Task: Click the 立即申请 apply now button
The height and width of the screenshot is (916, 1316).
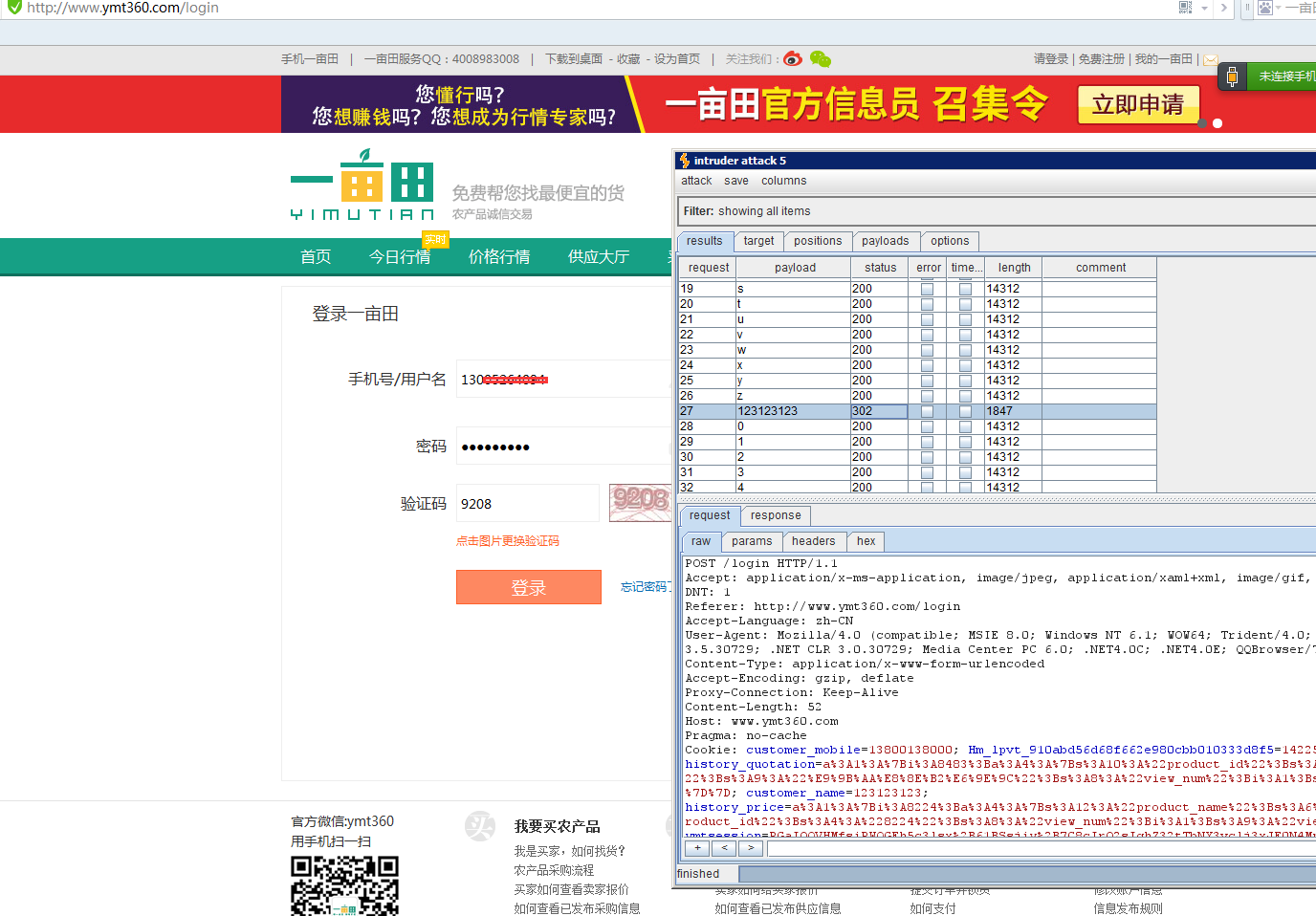Action: point(1138,104)
